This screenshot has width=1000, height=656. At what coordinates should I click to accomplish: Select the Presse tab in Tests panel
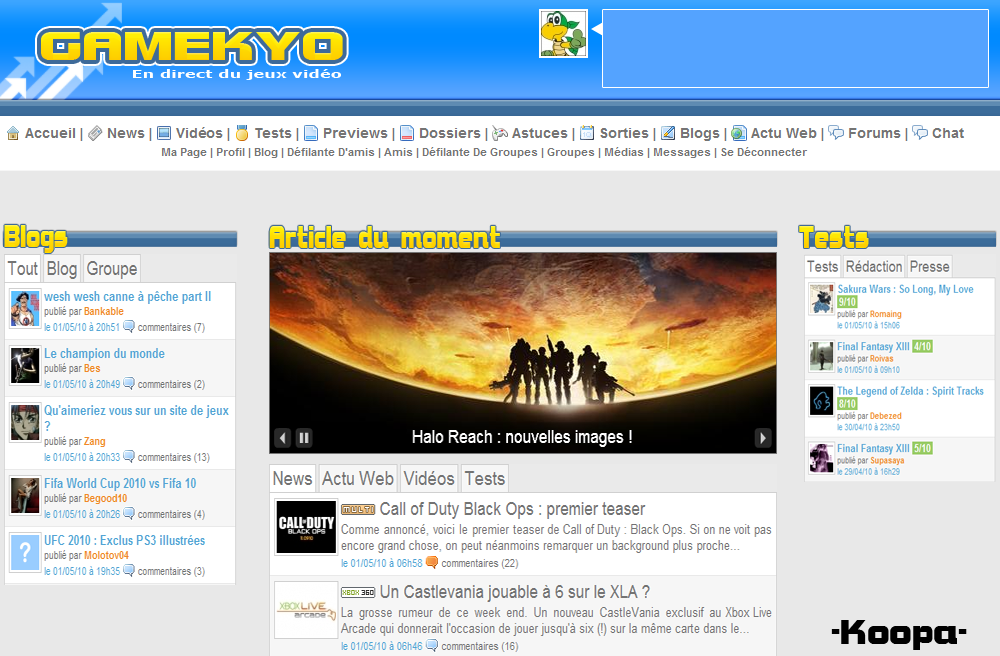coord(929,266)
